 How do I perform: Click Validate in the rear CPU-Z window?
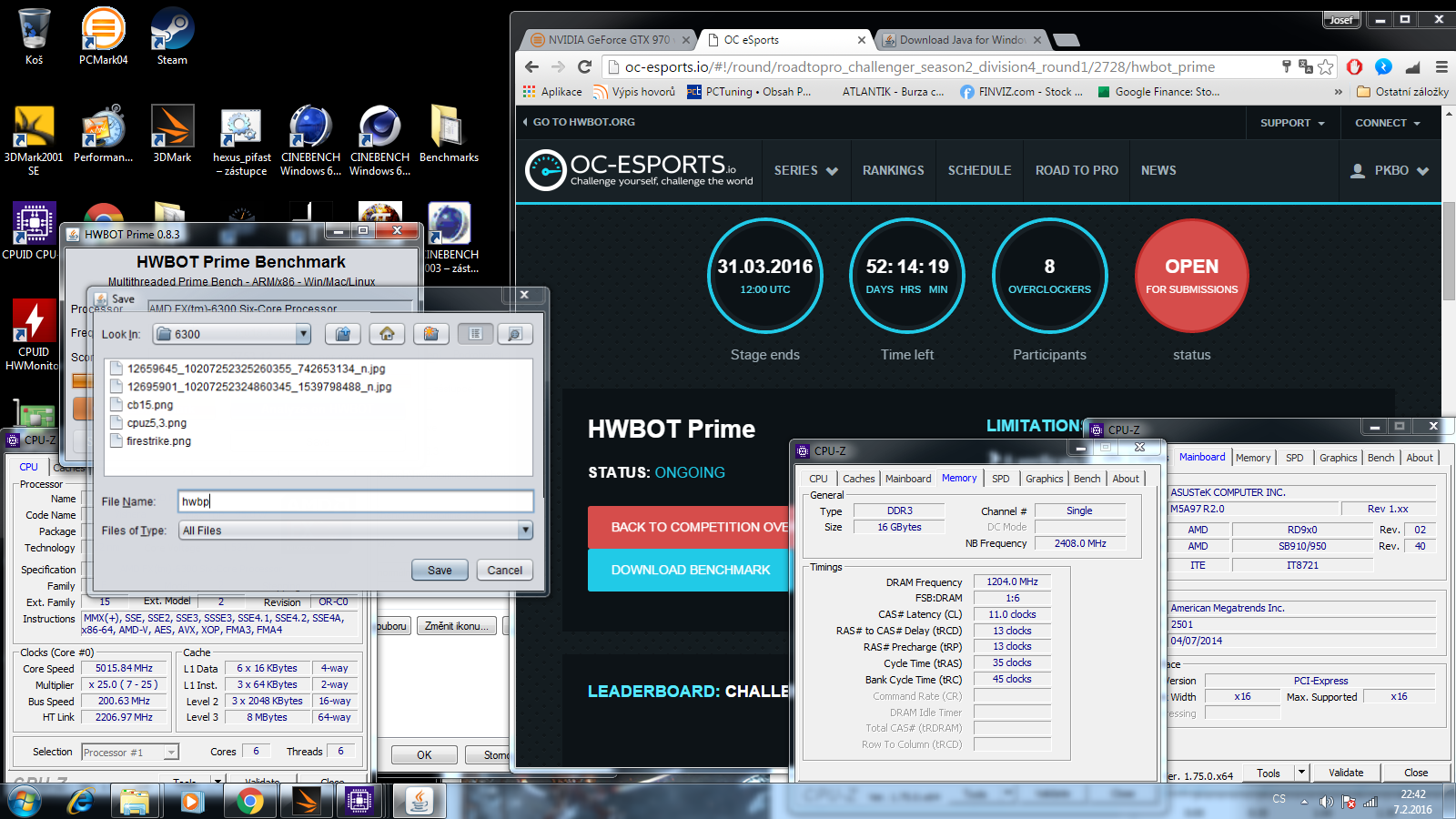click(x=1346, y=773)
